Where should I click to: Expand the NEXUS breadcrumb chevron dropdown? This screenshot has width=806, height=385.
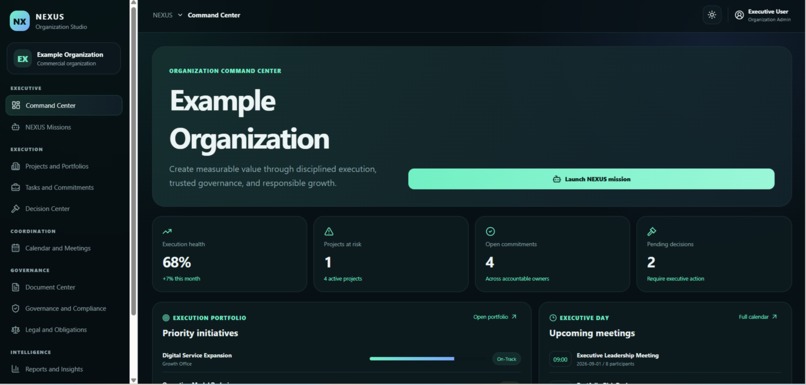(x=180, y=15)
